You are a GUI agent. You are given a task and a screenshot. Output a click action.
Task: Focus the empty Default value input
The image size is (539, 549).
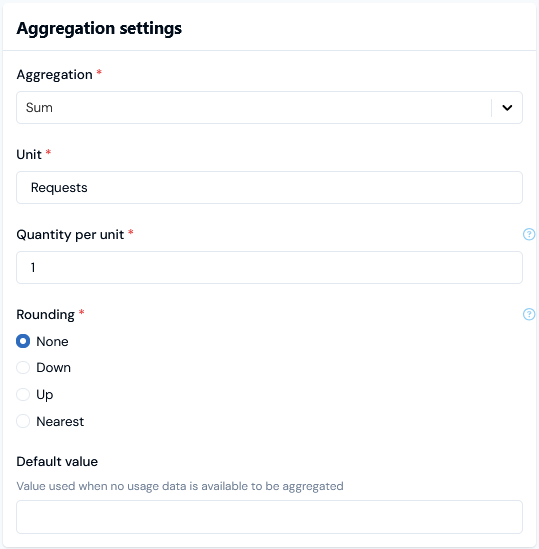click(x=269, y=517)
